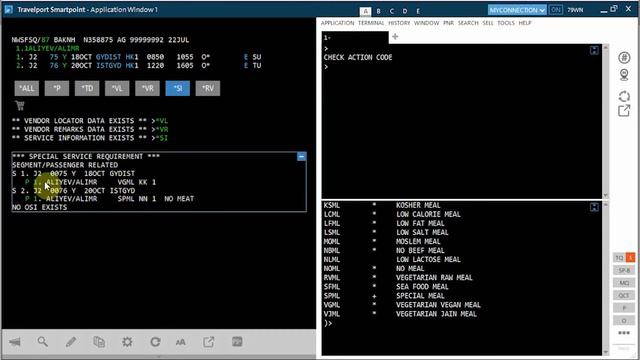Viewport: 640px width, 360px height.
Task: Click the green *VL command link
Action: click(162, 121)
